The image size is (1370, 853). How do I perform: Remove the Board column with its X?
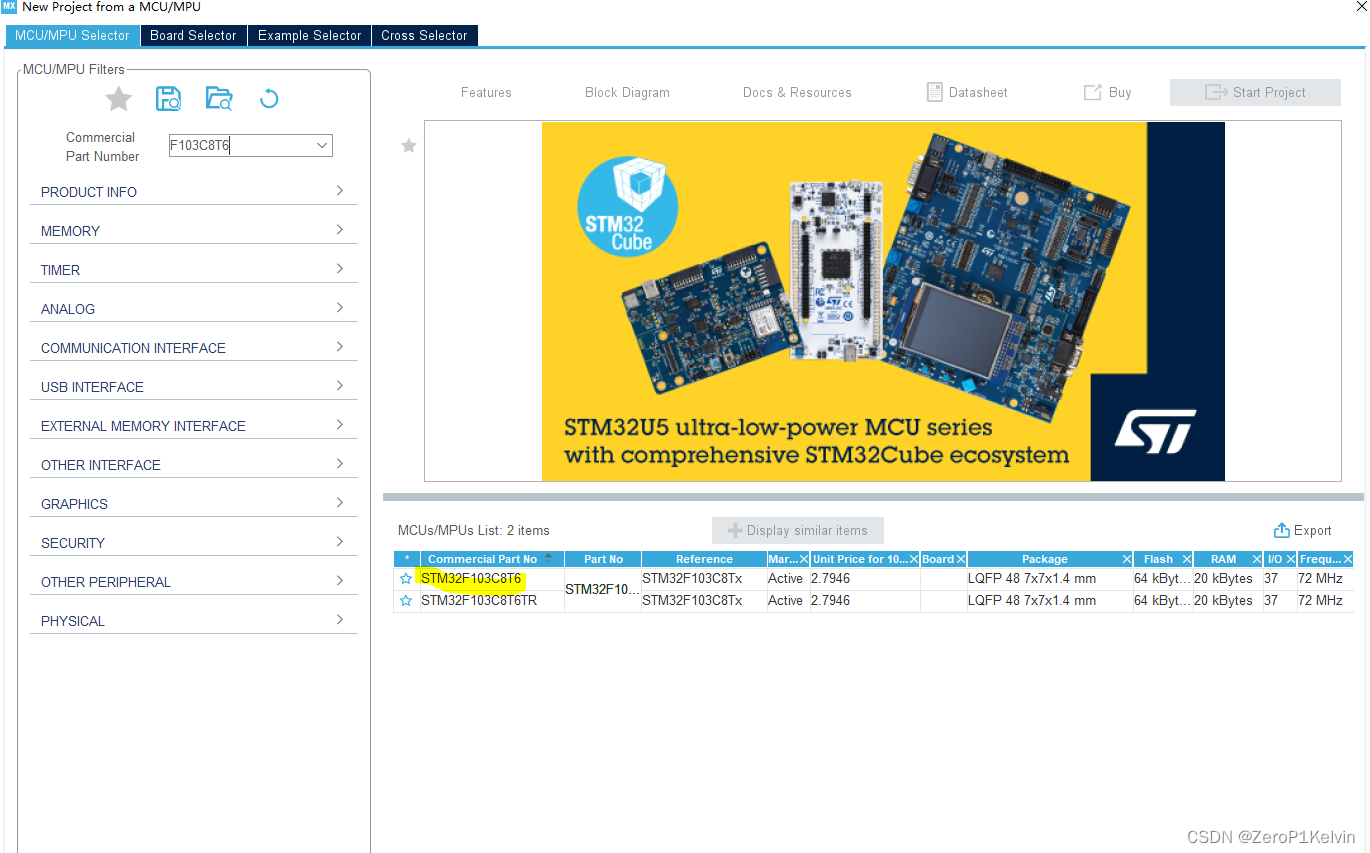pos(961,559)
